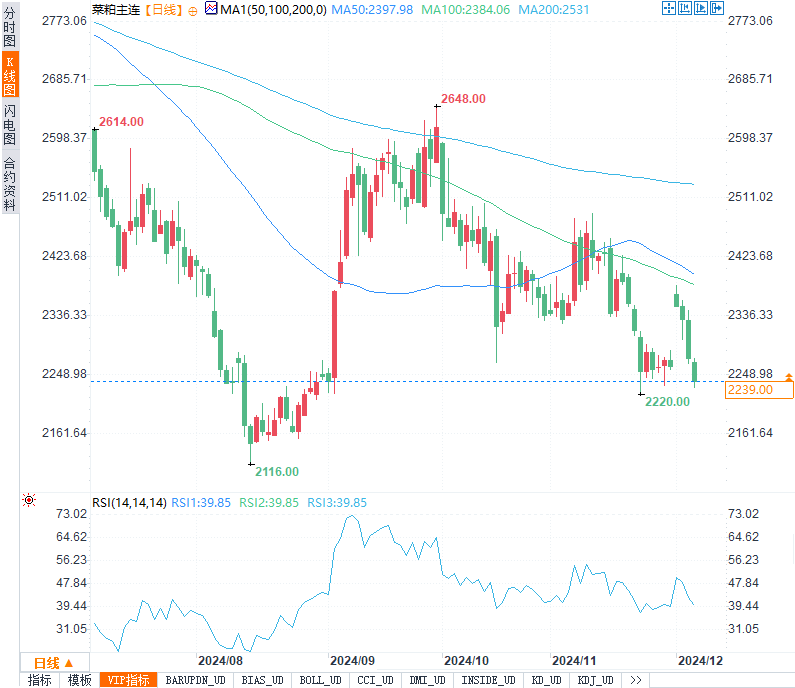This screenshot has height=688, width=795.
Task: Select the KDJ_UD indicator tab
Action: click(595, 680)
